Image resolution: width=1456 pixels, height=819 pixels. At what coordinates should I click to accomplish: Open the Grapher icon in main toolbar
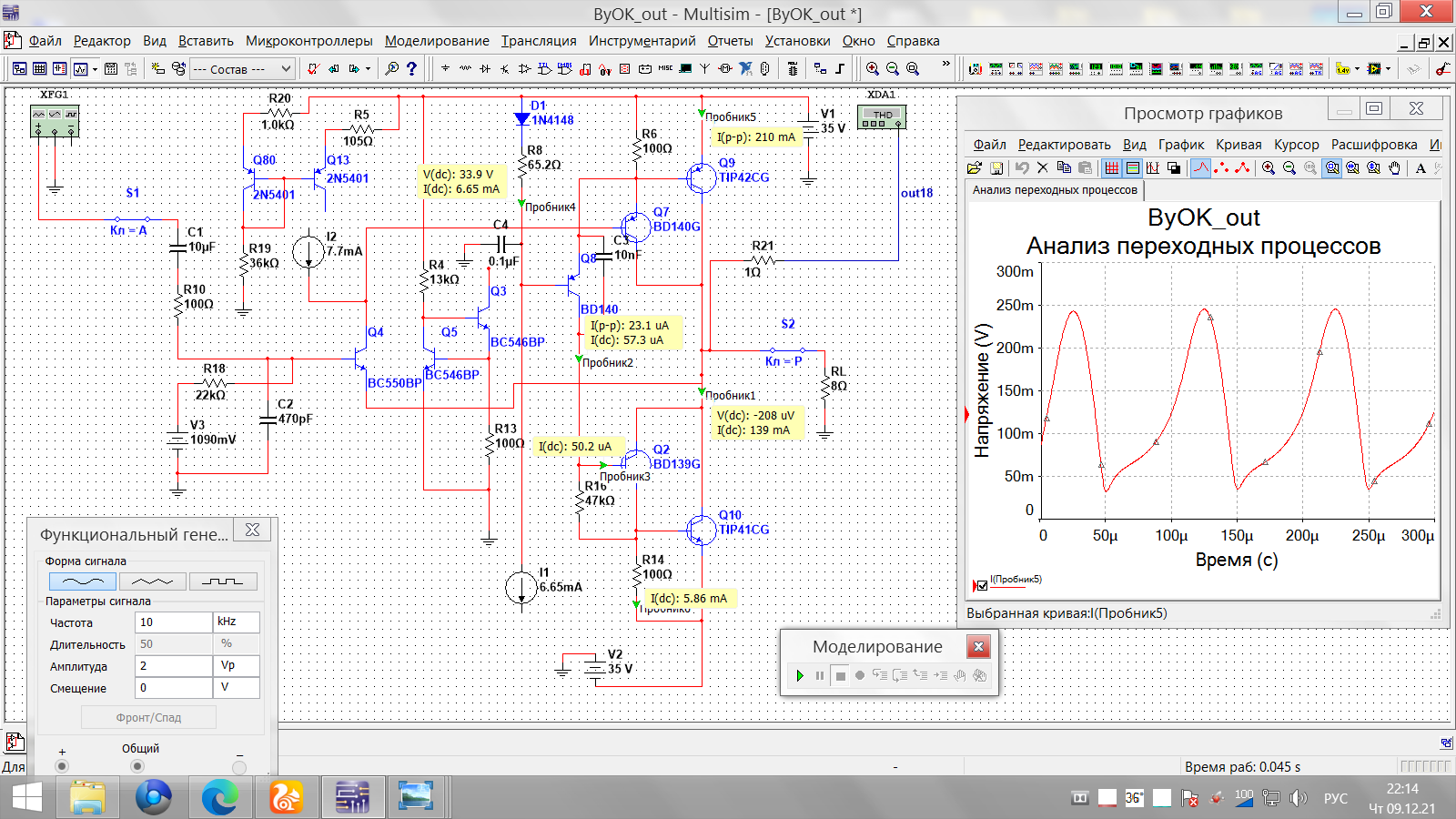[x=80, y=68]
